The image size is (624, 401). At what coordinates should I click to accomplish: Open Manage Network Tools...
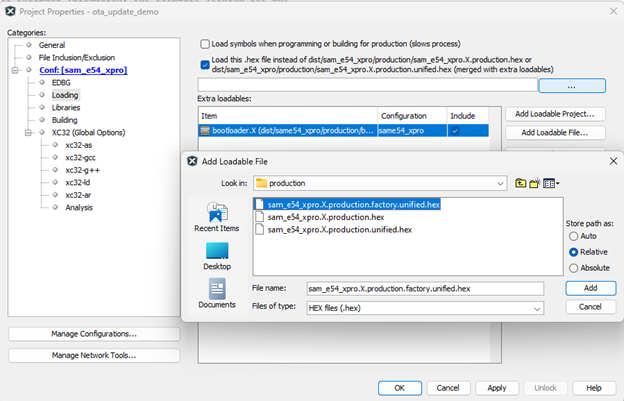coord(94,356)
